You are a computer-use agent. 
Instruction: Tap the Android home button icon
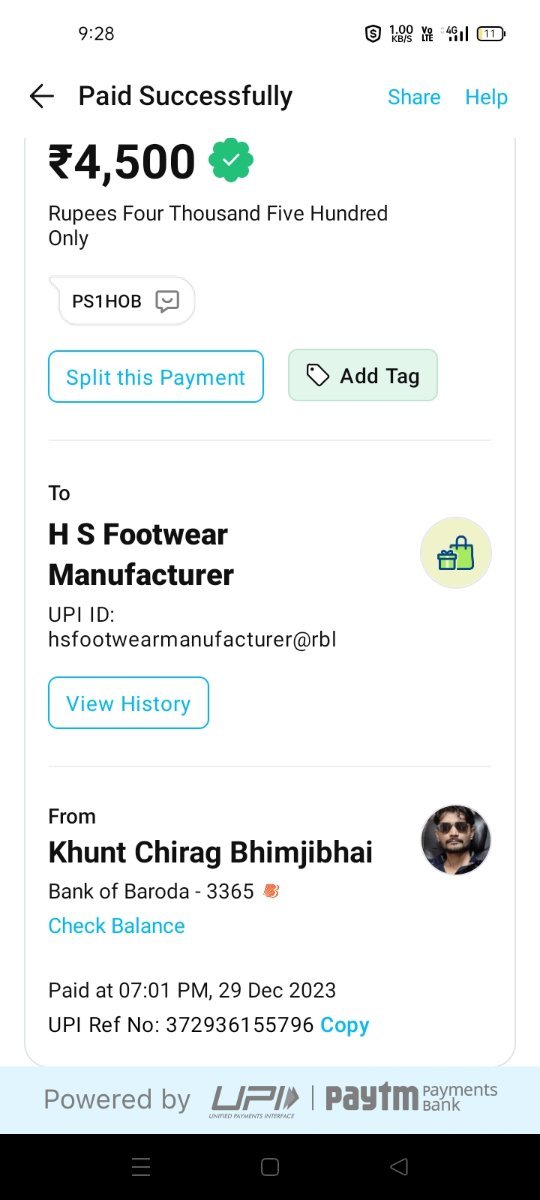click(x=269, y=1167)
